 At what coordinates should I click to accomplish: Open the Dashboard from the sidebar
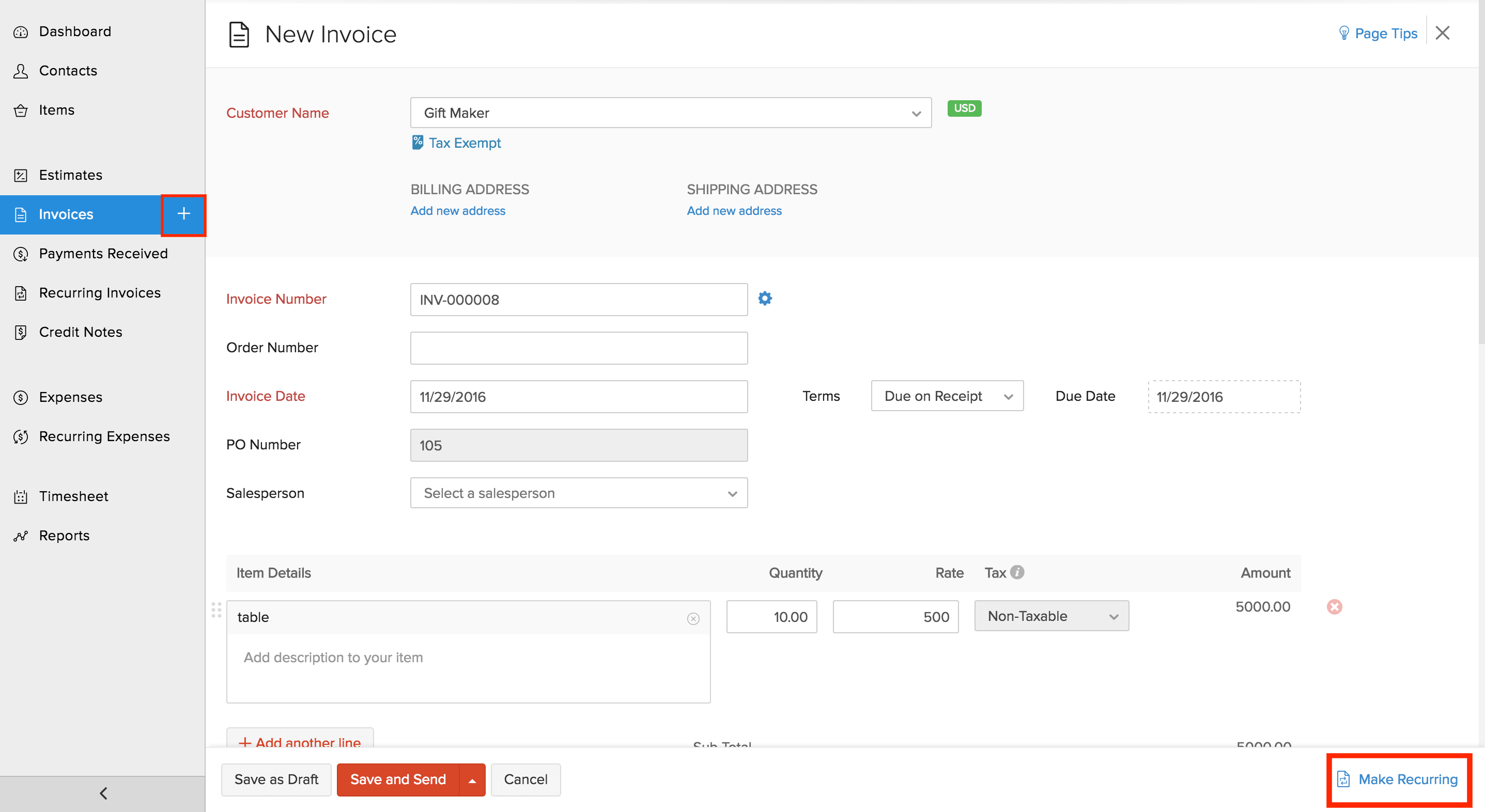(21, 31)
